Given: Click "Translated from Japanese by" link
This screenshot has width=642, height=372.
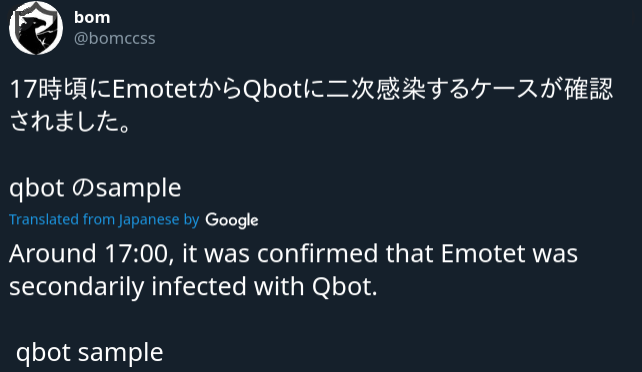Looking at the screenshot, I should pos(104,220).
